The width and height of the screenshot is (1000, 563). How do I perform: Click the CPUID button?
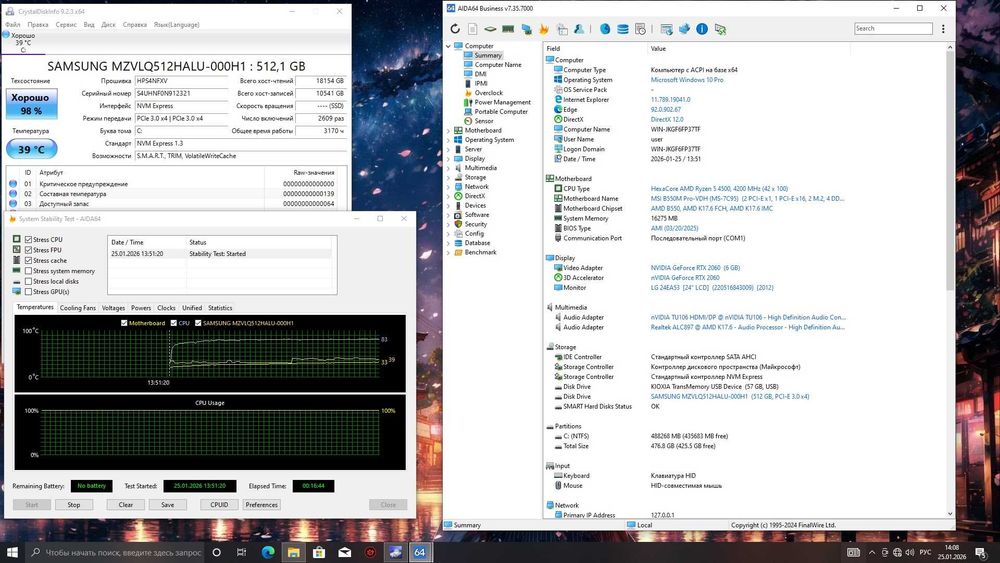click(x=219, y=504)
